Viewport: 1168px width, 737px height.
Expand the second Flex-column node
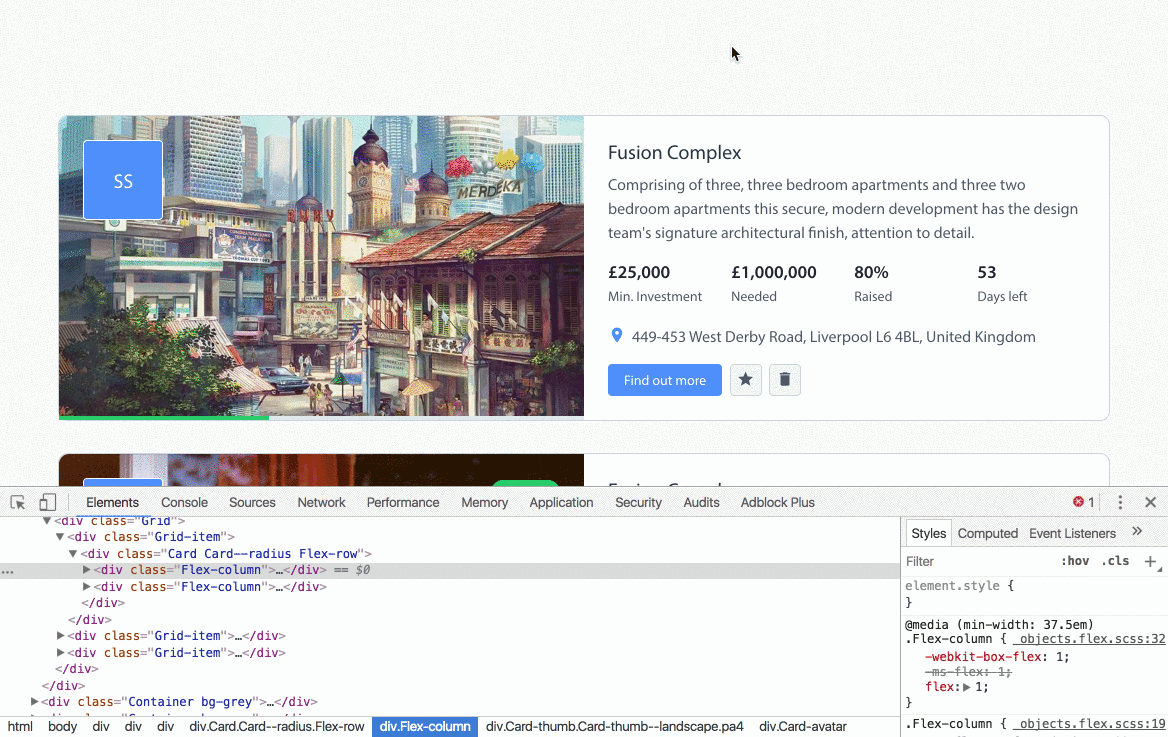pos(86,586)
